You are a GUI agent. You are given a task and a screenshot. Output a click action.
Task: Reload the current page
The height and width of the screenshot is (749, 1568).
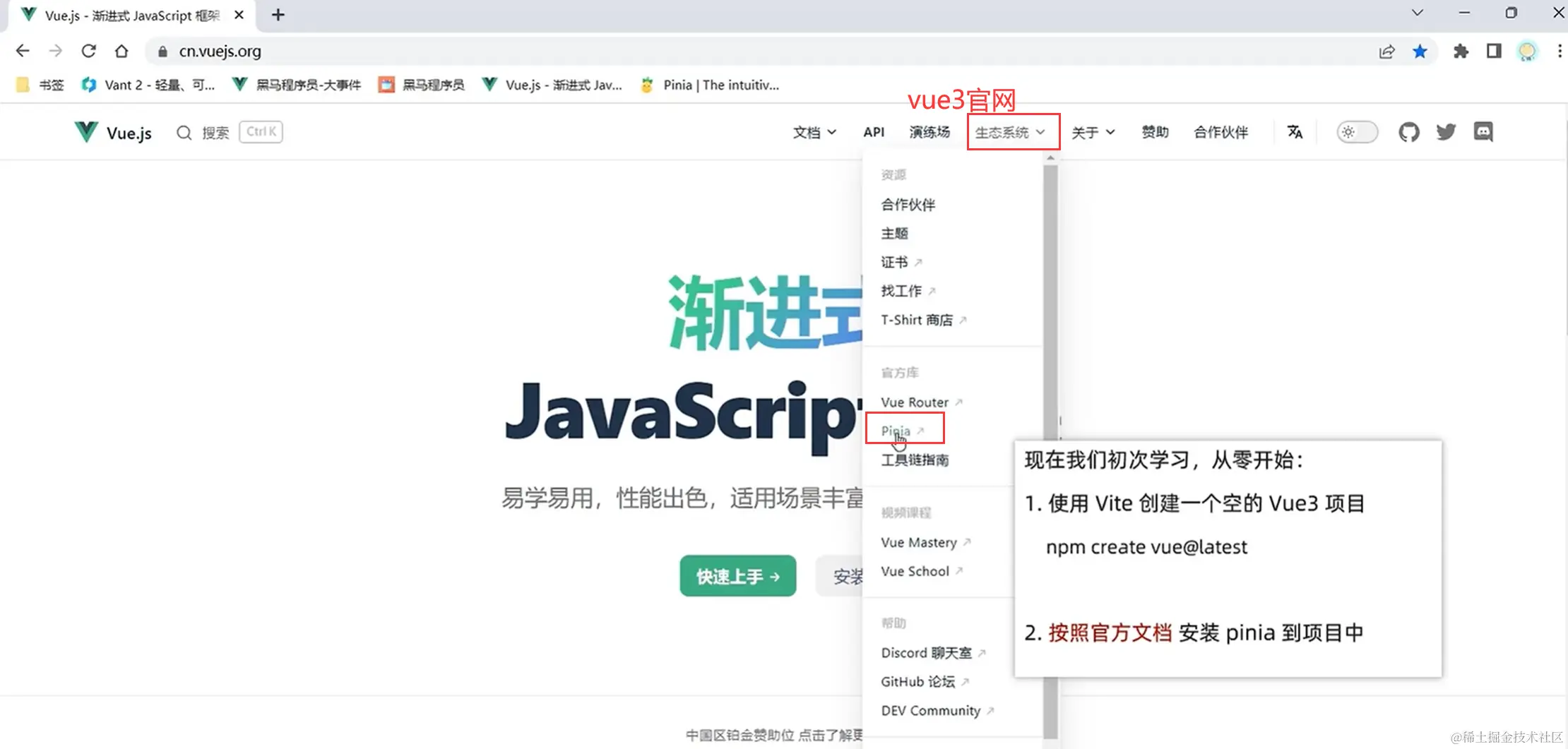pyautogui.click(x=88, y=51)
